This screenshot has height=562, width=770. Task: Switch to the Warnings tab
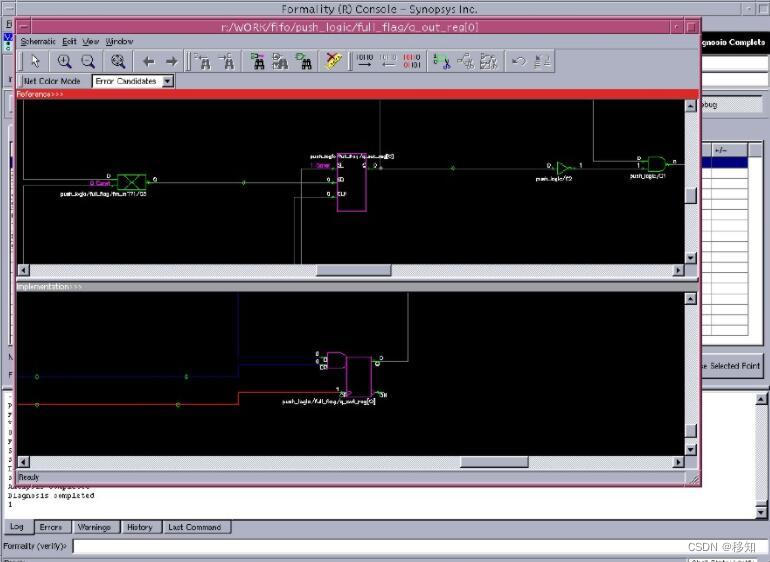coord(94,527)
